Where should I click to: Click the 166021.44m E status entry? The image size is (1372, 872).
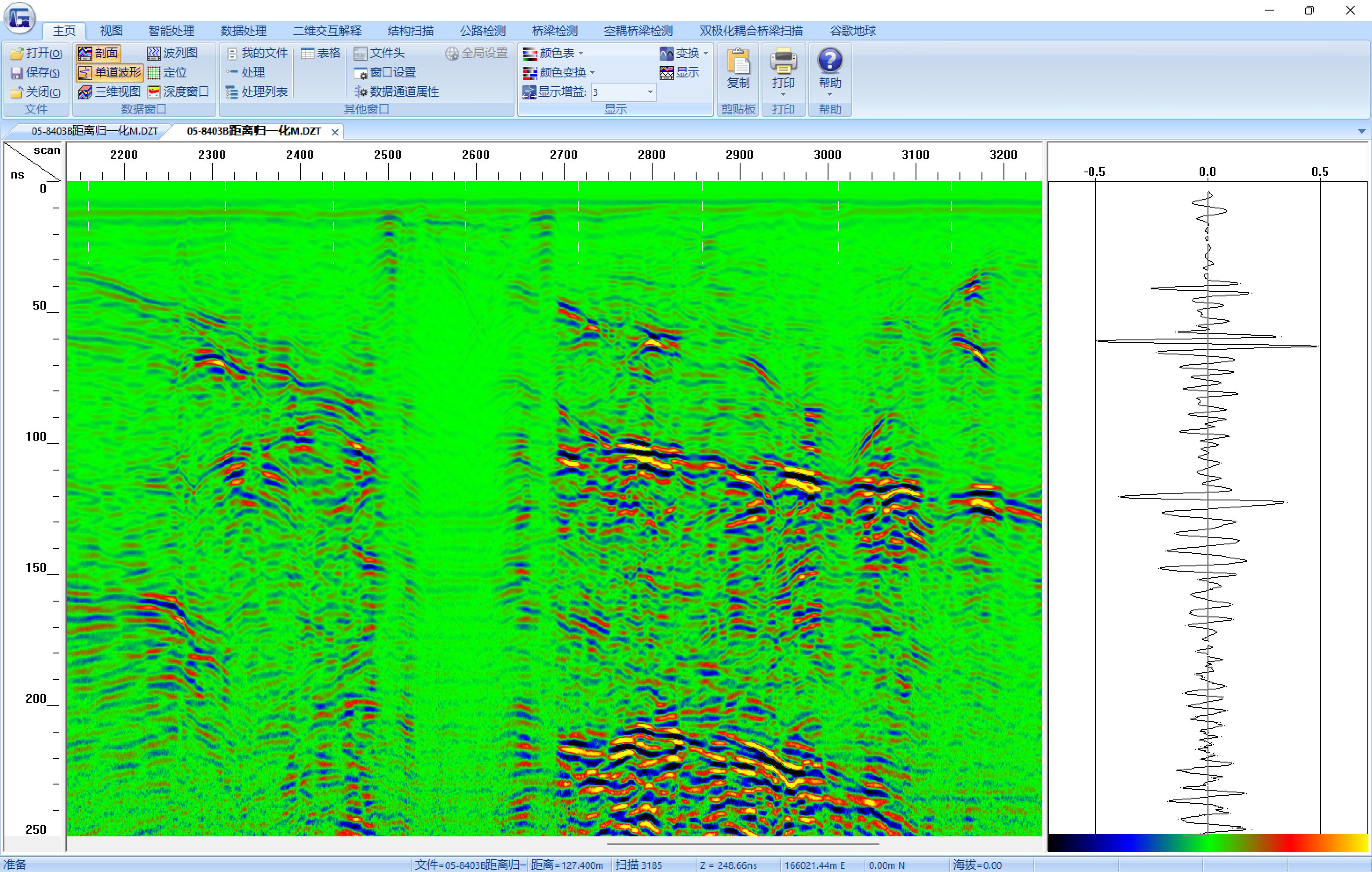815,865
